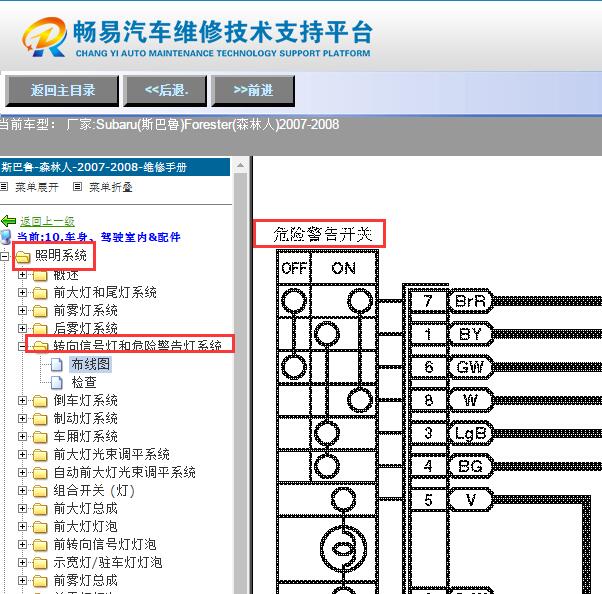Screen dimensions: 602x594
Task: Go back with the <<后退 button
Action: click(x=165, y=90)
